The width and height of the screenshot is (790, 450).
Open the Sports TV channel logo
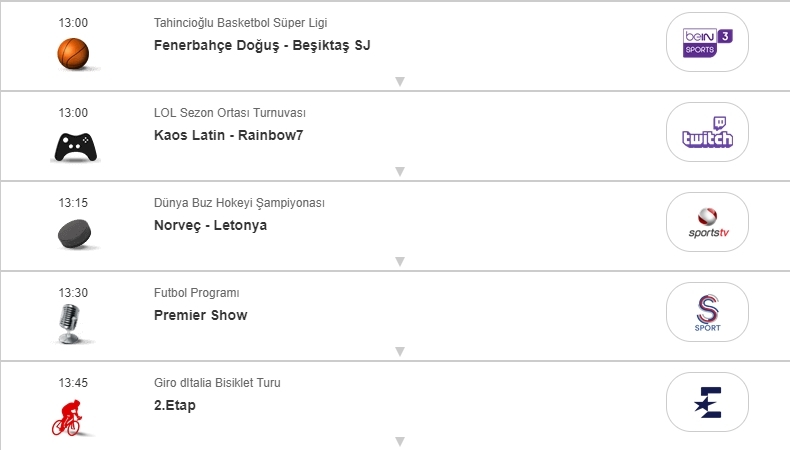(707, 222)
